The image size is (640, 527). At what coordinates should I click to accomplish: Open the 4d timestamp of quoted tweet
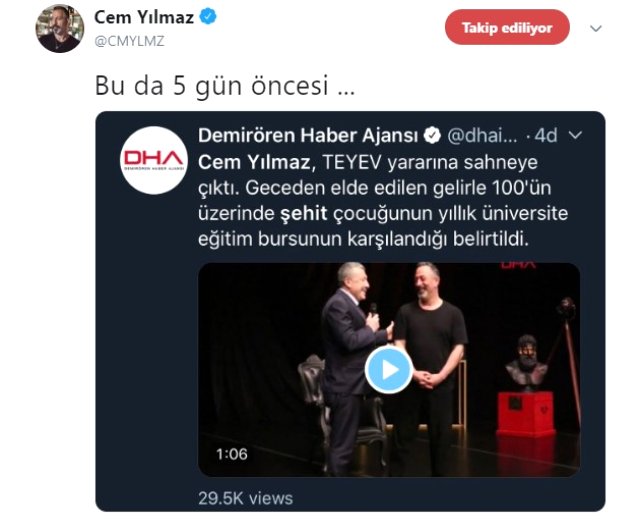coord(546,136)
